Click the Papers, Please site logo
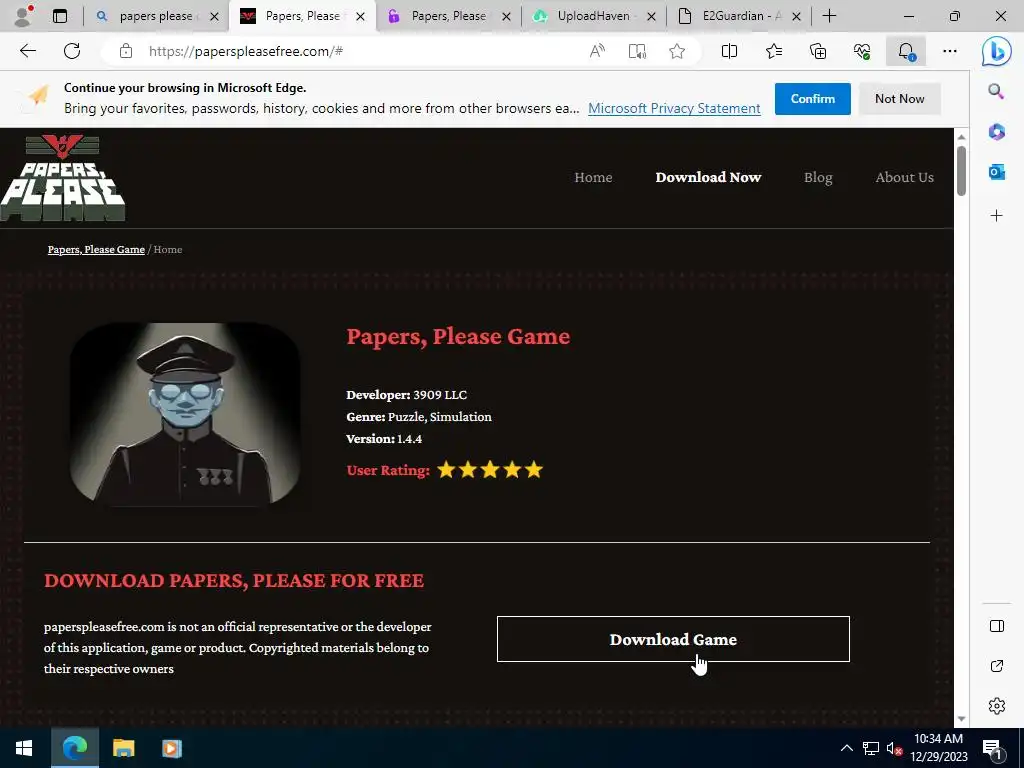This screenshot has height=768, width=1024. (63, 177)
